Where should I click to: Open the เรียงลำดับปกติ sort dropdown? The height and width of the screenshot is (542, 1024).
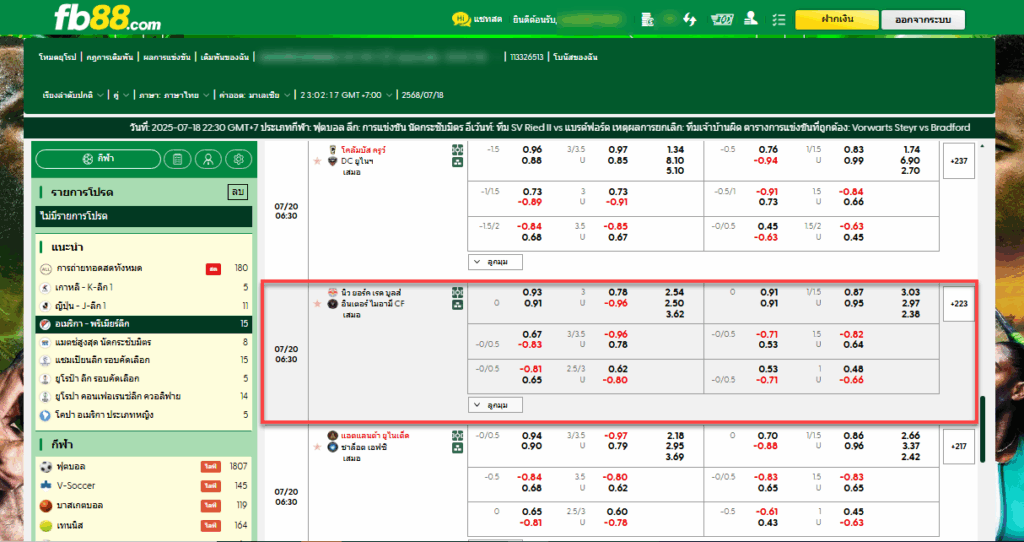pyautogui.click(x=72, y=95)
